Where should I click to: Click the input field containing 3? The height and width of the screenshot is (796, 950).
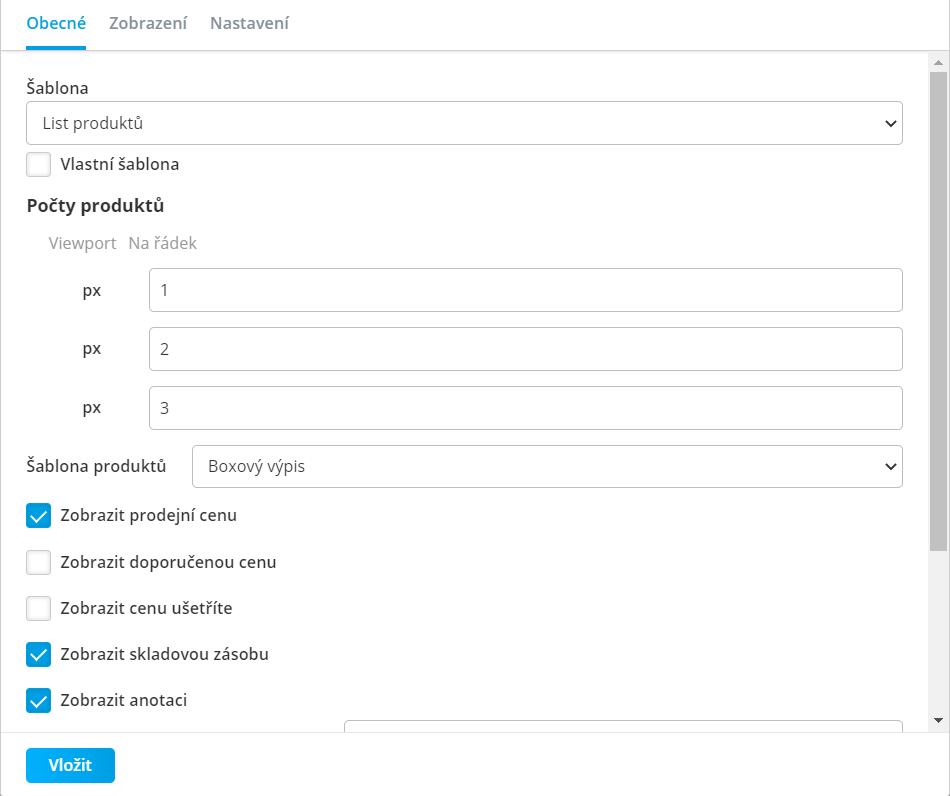(526, 408)
